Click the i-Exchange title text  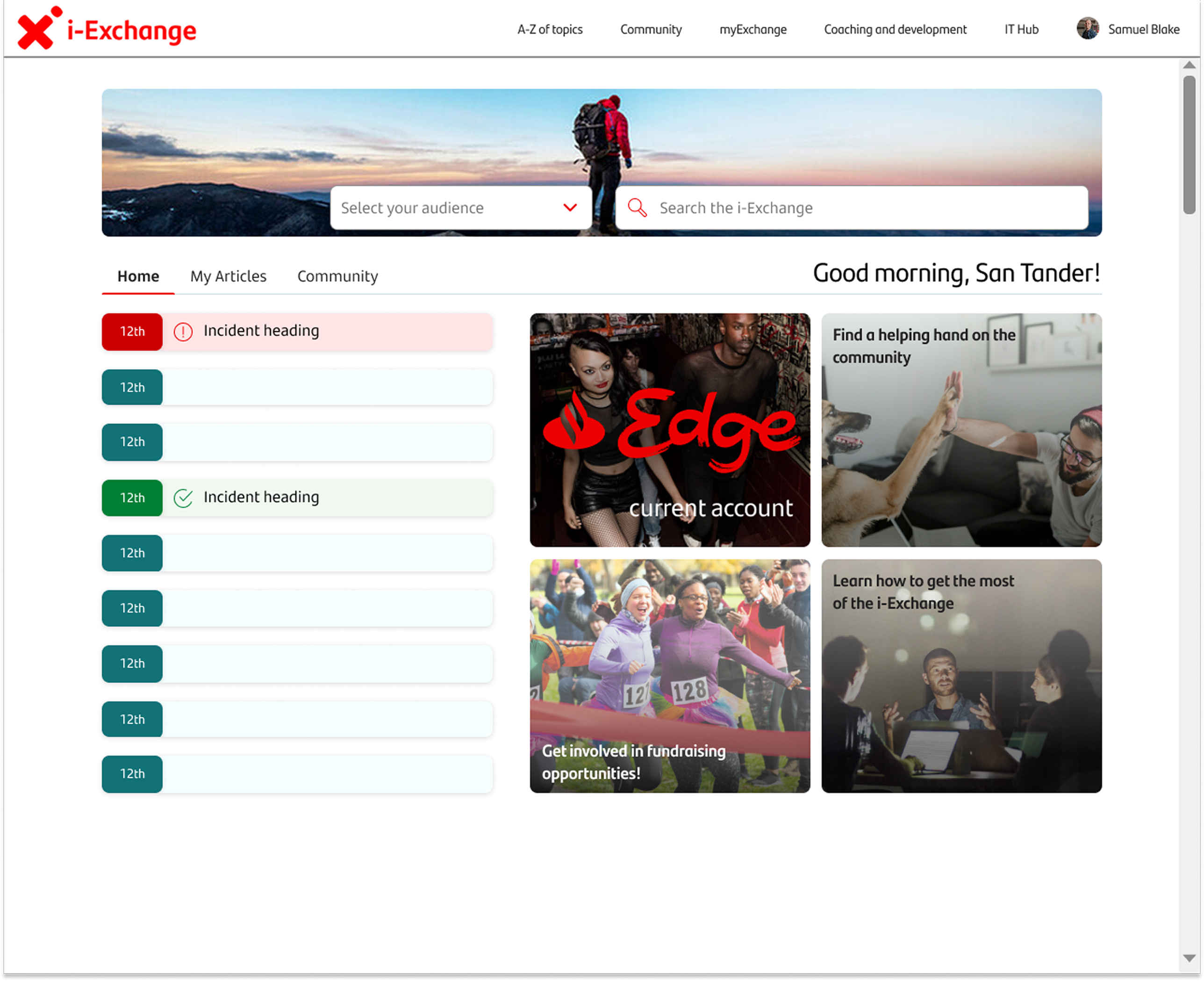pyautogui.click(x=132, y=31)
